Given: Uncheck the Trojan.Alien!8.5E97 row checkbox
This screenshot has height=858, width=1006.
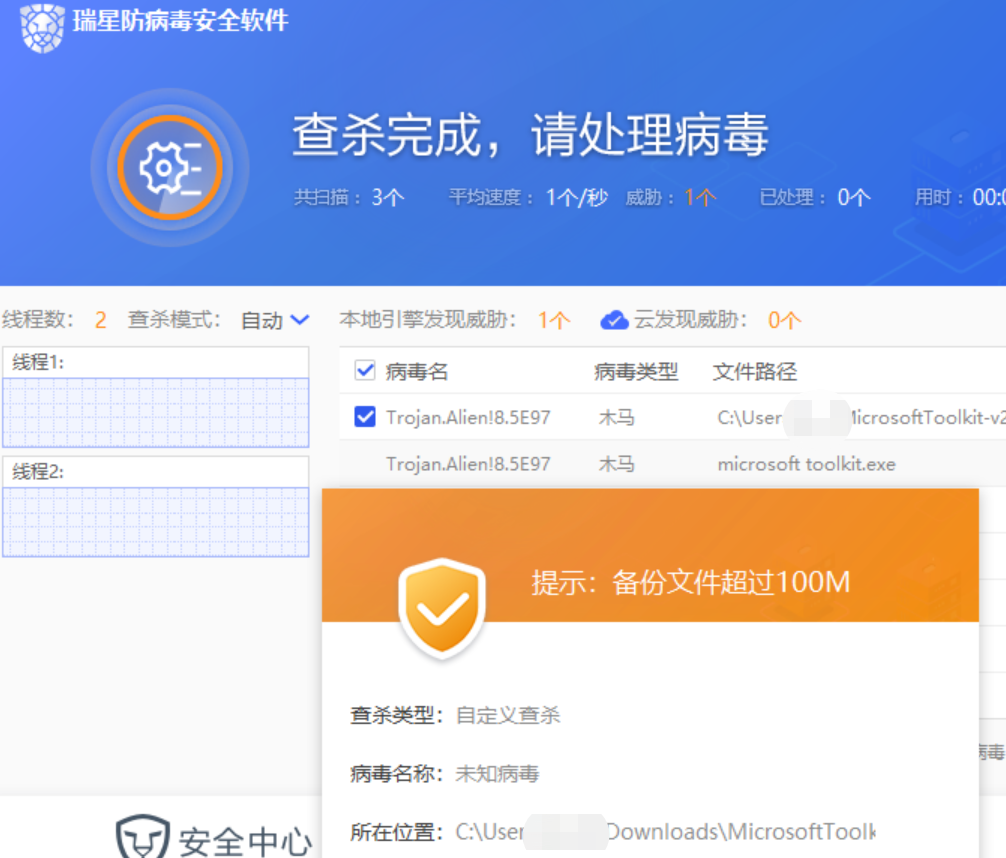Looking at the screenshot, I should pos(364,416).
